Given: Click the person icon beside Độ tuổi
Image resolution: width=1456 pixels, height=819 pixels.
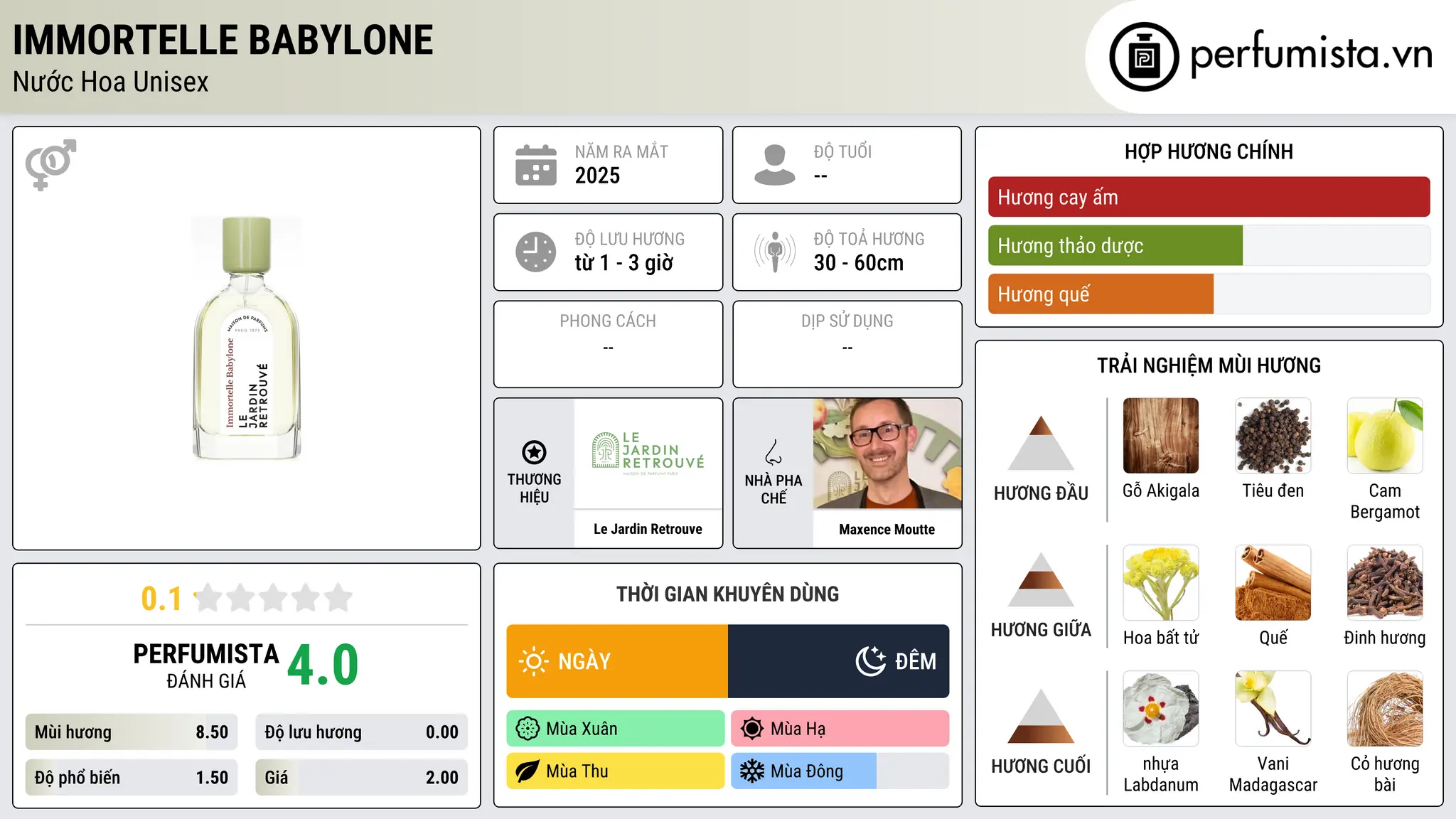Looking at the screenshot, I should 775,165.
